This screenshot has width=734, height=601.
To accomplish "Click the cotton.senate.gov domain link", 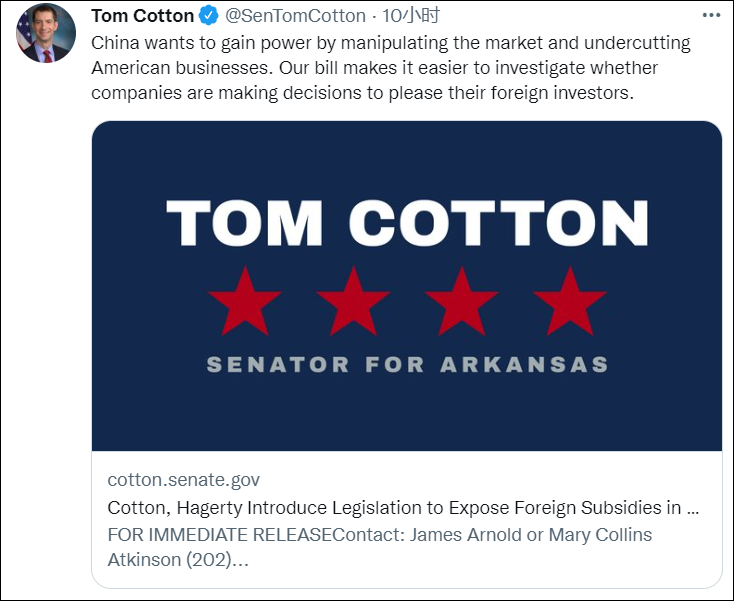I will (x=183, y=480).
